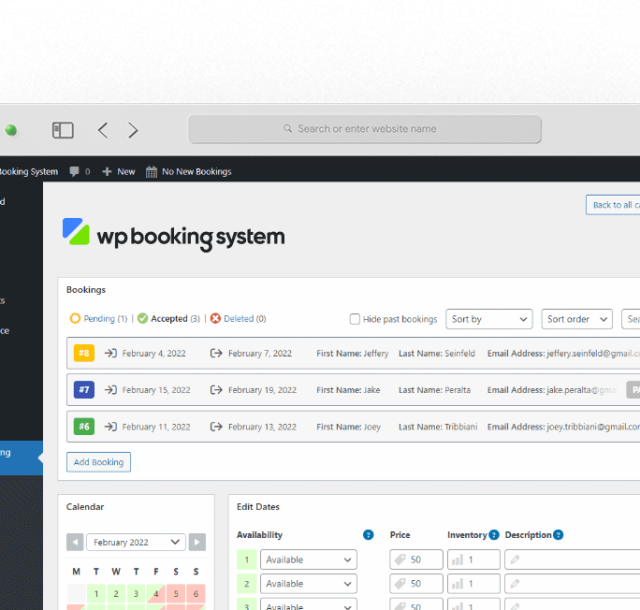Go back with the browser back arrow

(102, 130)
